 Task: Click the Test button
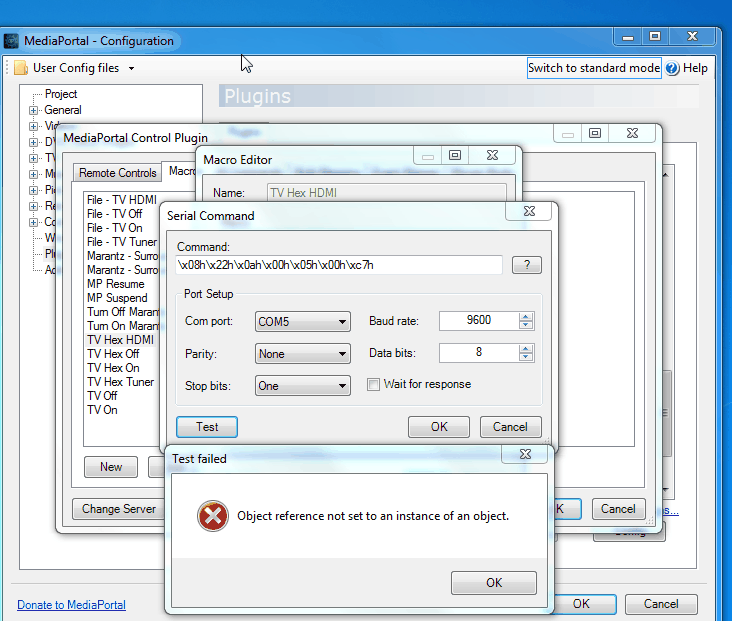coord(207,427)
